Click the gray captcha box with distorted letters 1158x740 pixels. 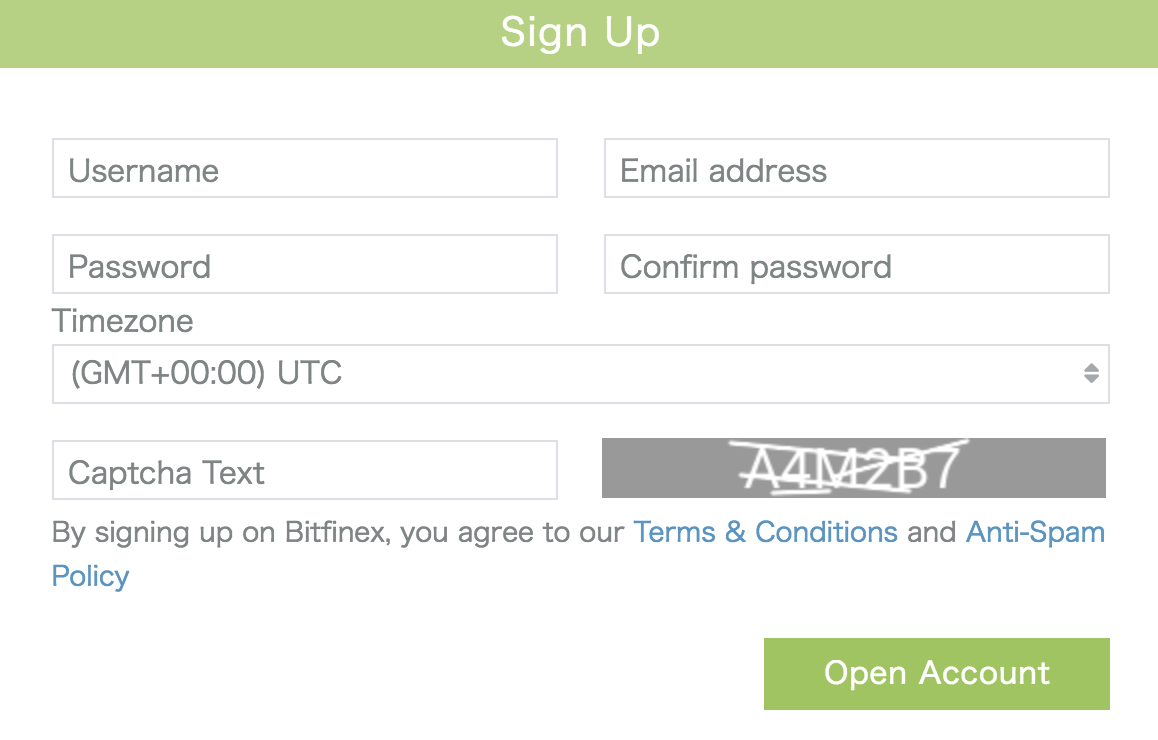pos(854,467)
